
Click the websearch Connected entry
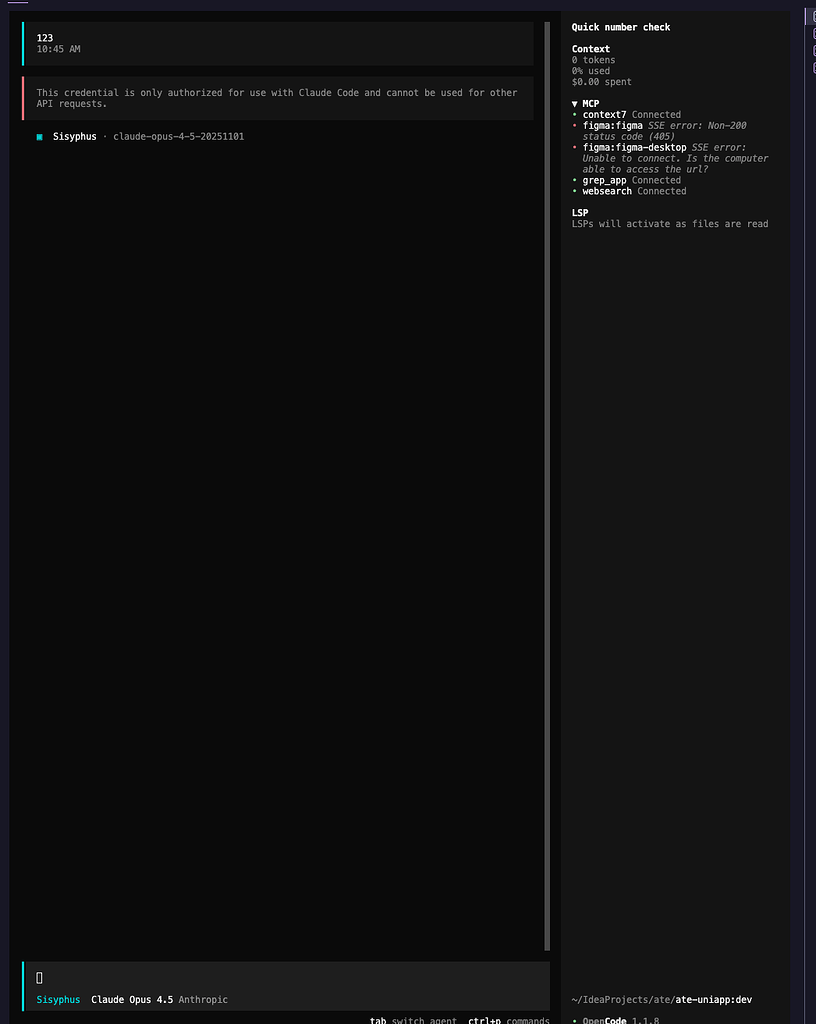(x=634, y=191)
